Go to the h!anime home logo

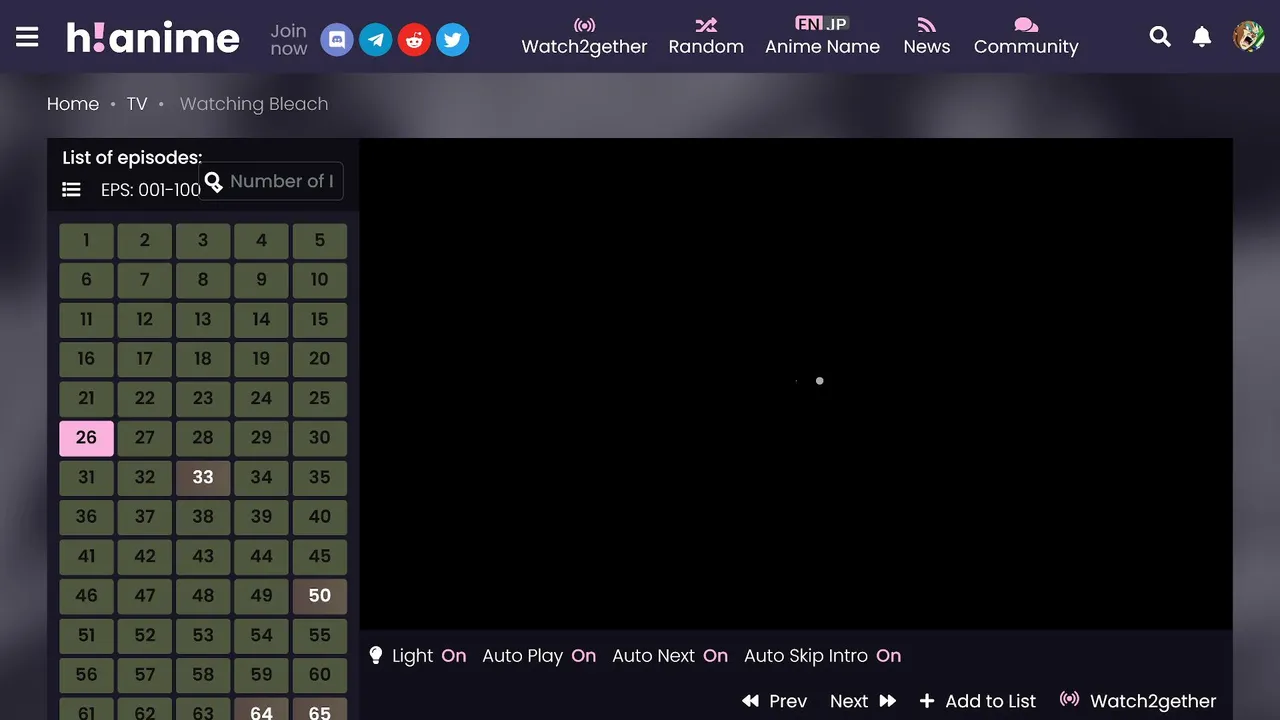coord(153,38)
